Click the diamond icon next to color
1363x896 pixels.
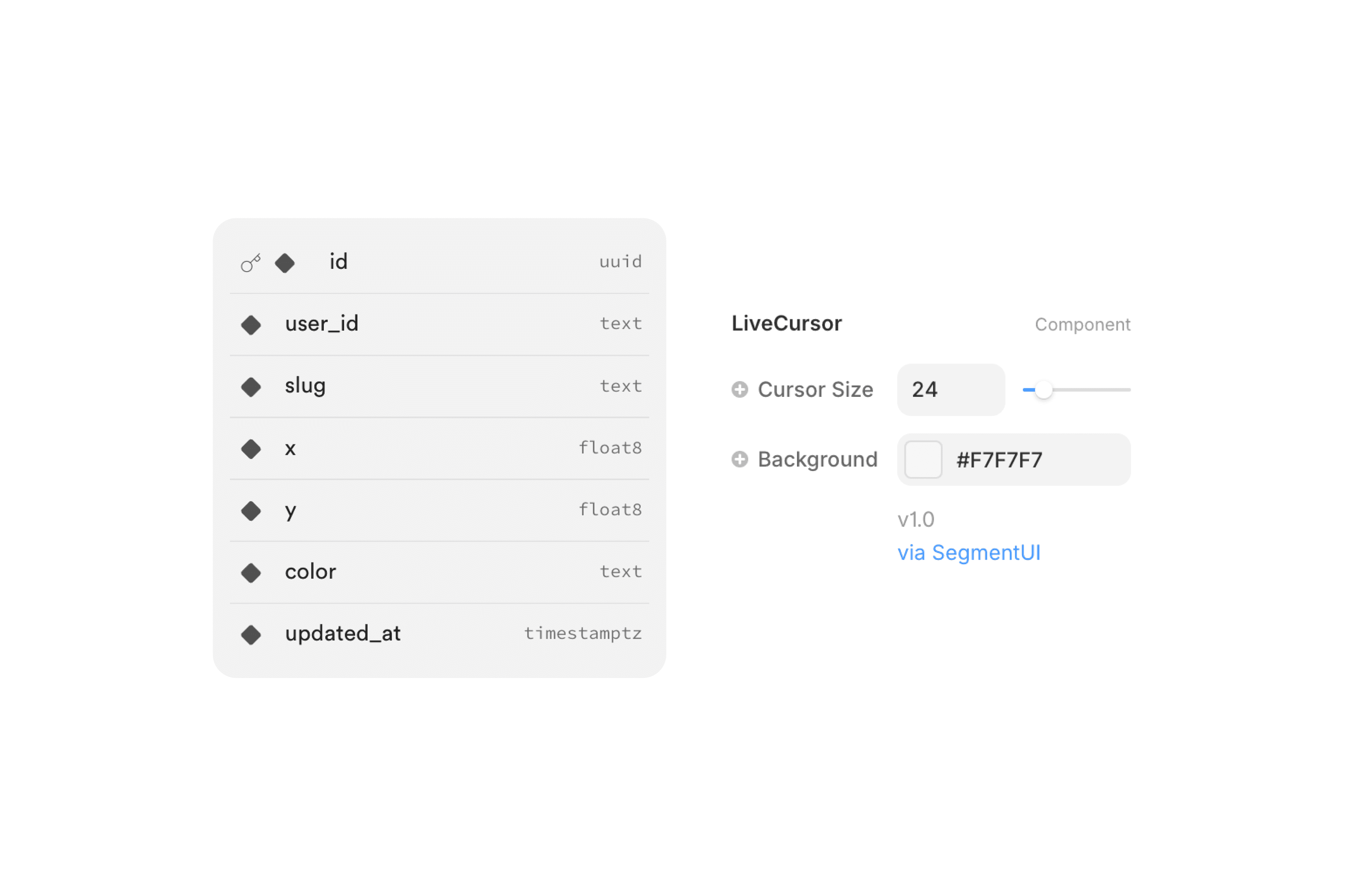click(251, 573)
